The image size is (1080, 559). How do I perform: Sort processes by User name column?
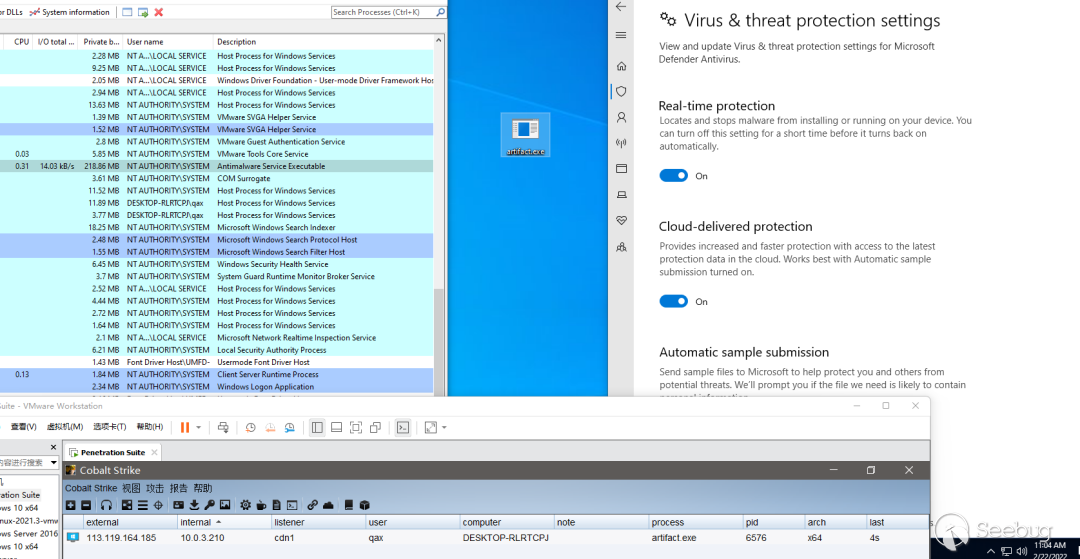click(x=168, y=42)
